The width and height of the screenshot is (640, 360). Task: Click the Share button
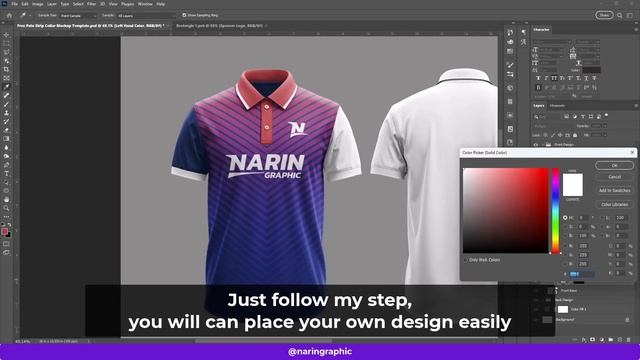click(604, 15)
